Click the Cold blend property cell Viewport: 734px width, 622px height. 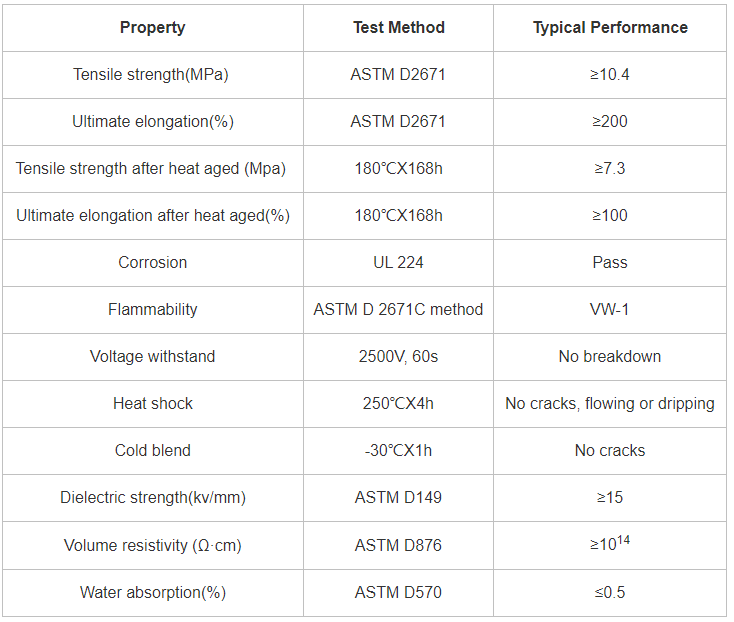(153, 451)
